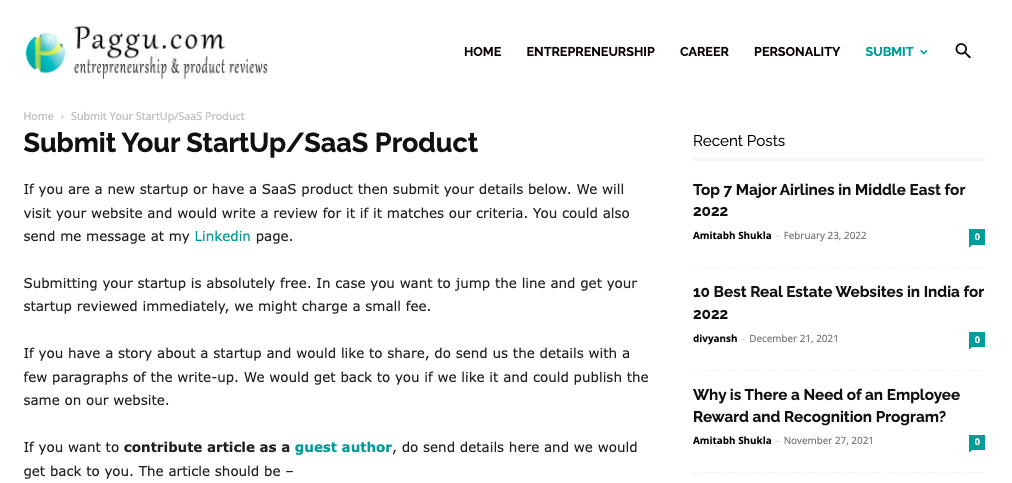Click the Paggu.com site title text
Viewport: 1012px width, 483px height.
coord(149,40)
